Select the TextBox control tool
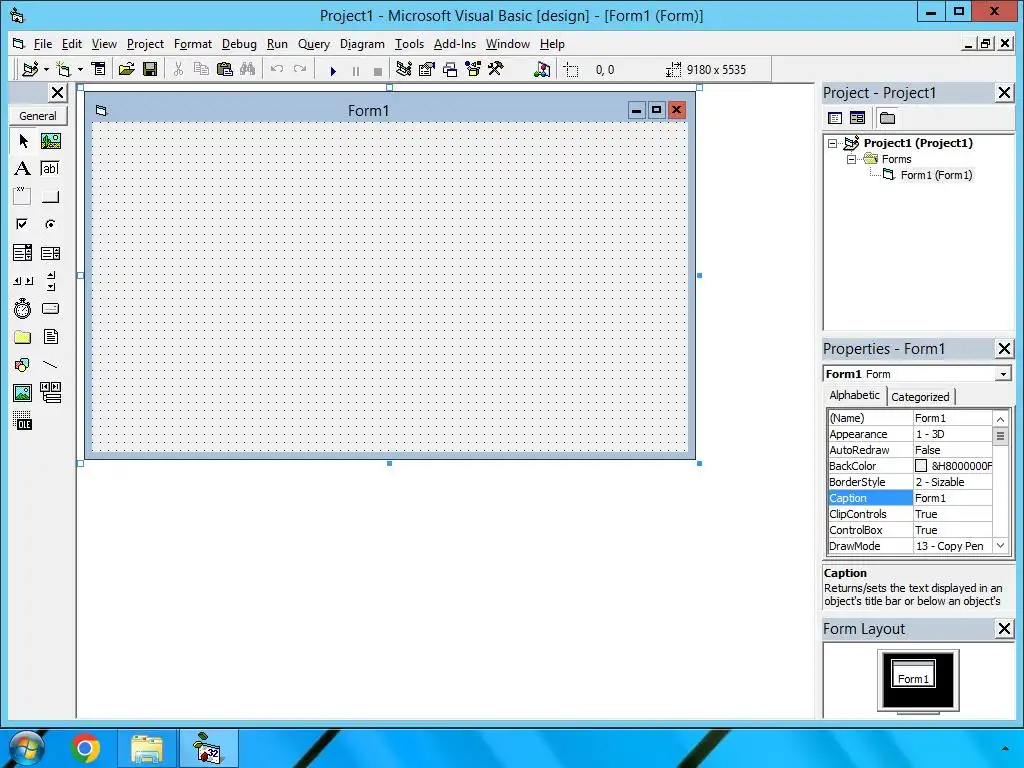This screenshot has height=768, width=1024. tap(50, 168)
